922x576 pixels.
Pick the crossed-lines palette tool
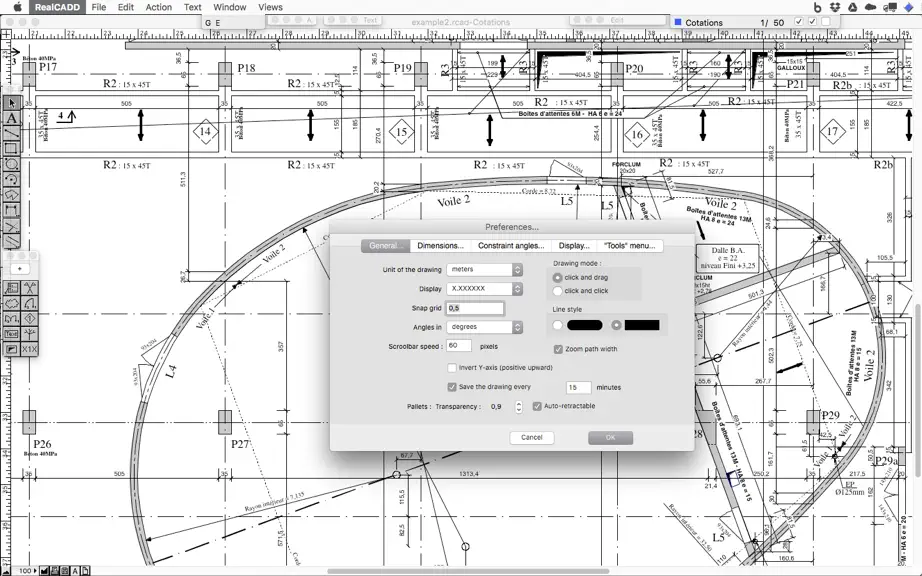(29, 288)
